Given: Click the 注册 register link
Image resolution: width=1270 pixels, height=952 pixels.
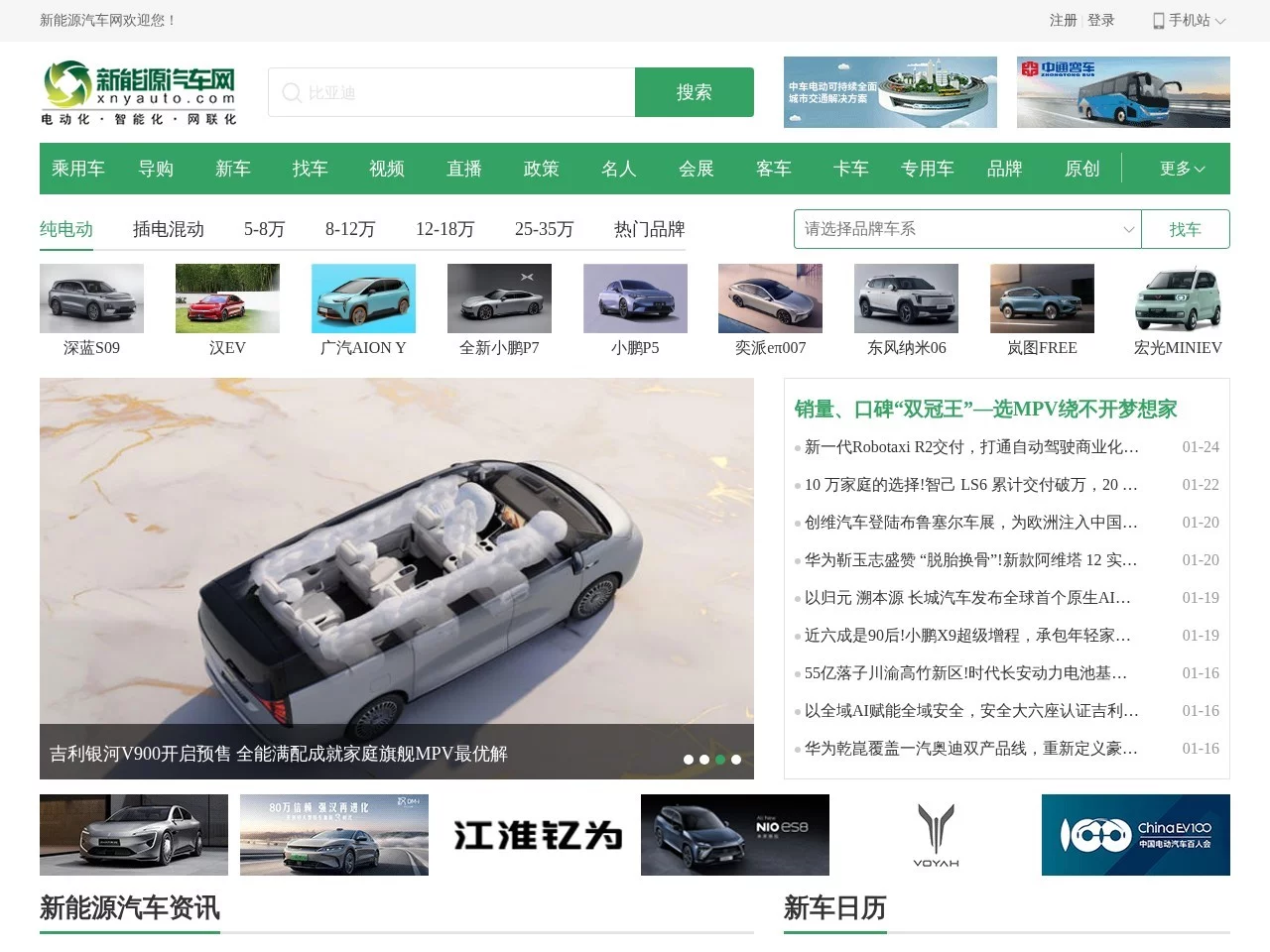Looking at the screenshot, I should click(1063, 20).
